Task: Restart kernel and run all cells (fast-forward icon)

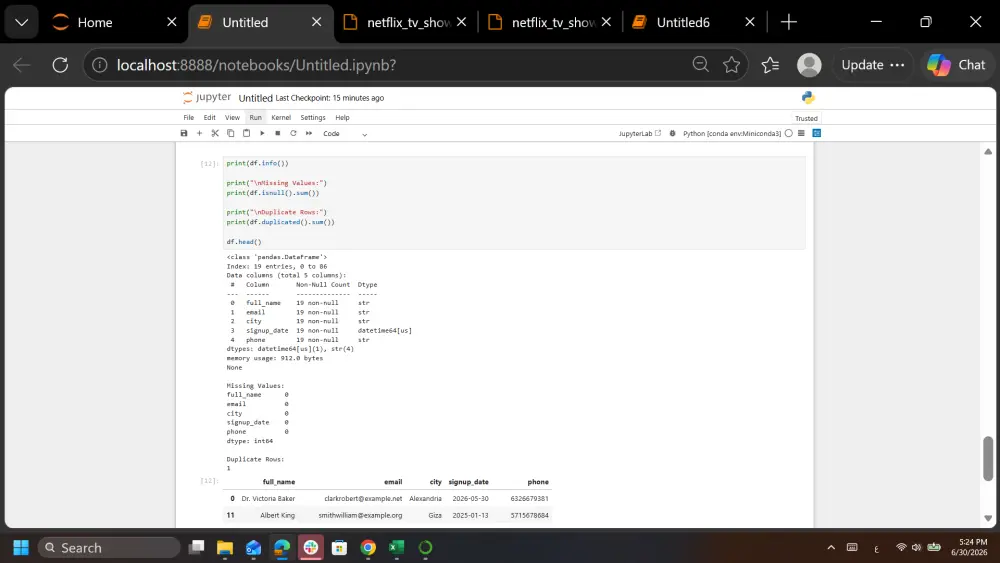Action: point(309,133)
